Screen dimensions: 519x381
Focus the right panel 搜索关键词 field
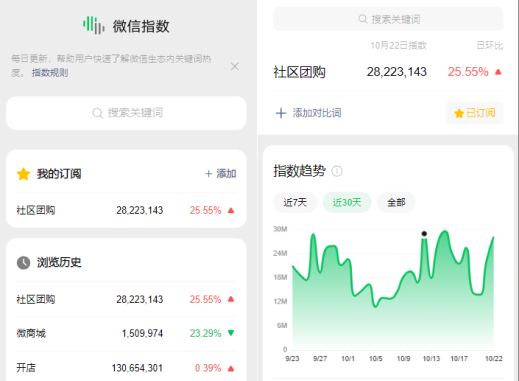point(388,19)
